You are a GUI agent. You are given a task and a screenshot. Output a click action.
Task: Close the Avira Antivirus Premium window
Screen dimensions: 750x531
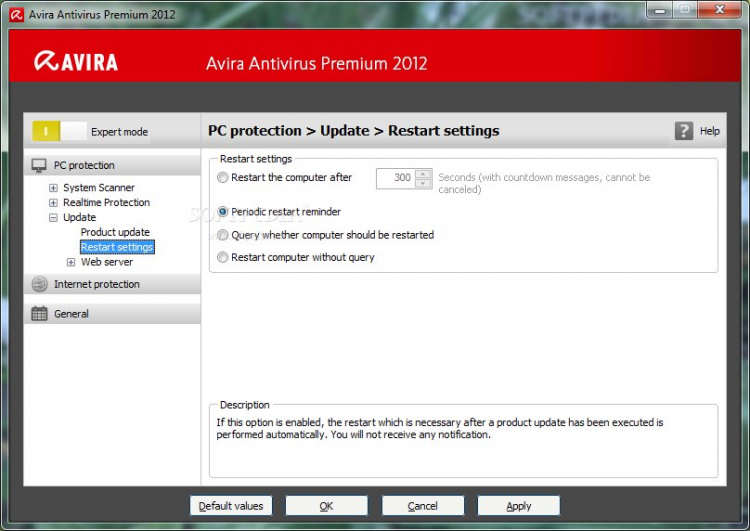pos(719,10)
